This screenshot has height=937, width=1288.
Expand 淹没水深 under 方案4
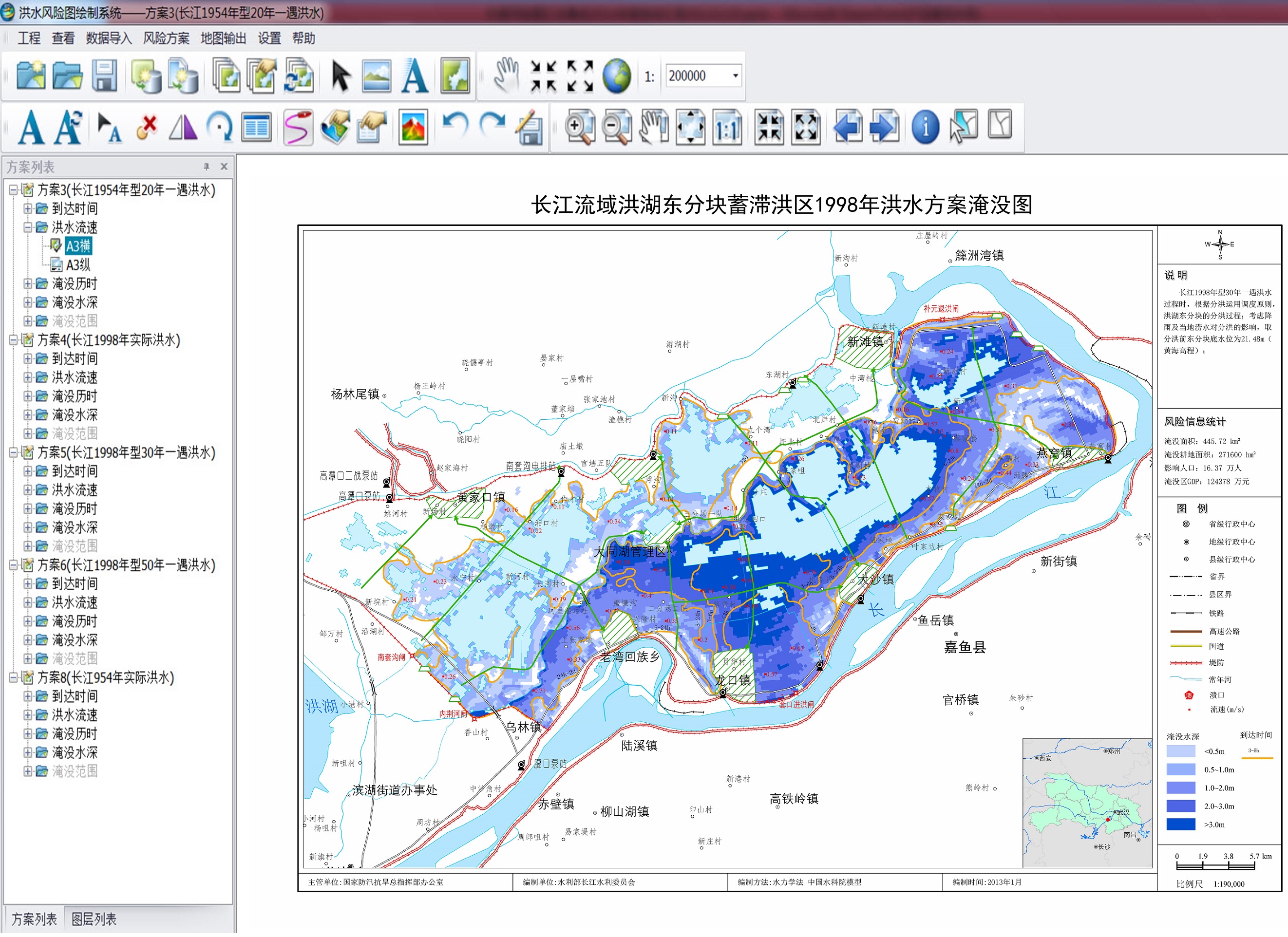27,415
